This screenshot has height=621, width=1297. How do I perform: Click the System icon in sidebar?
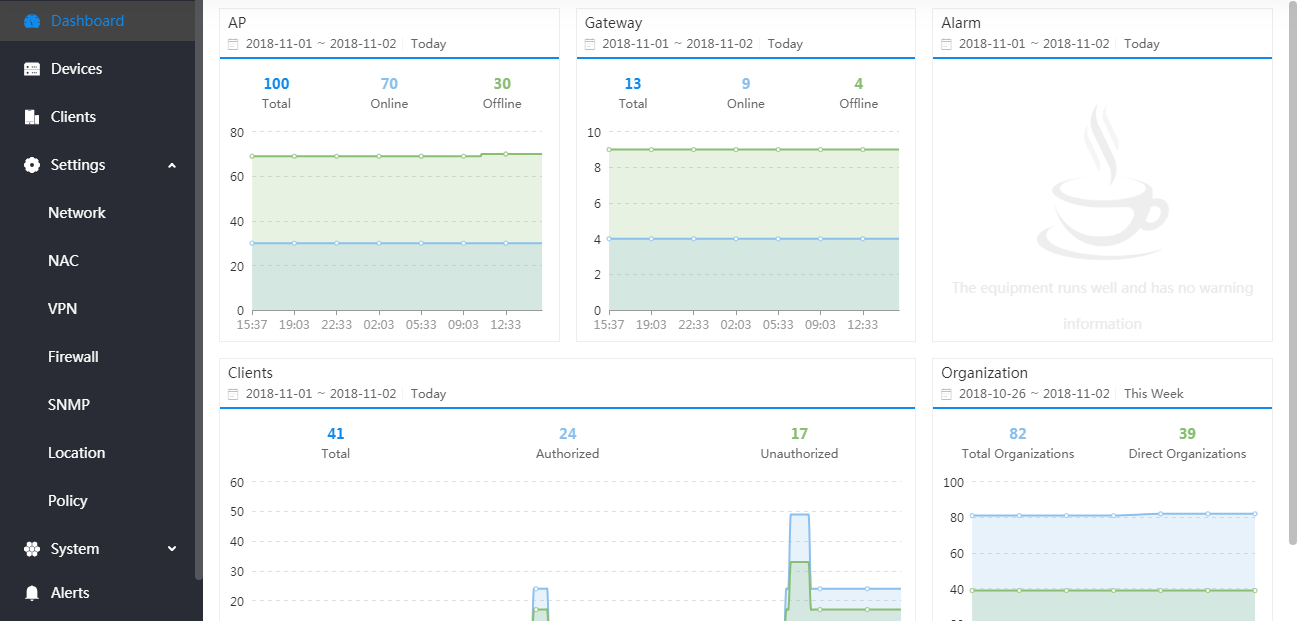[x=32, y=549]
